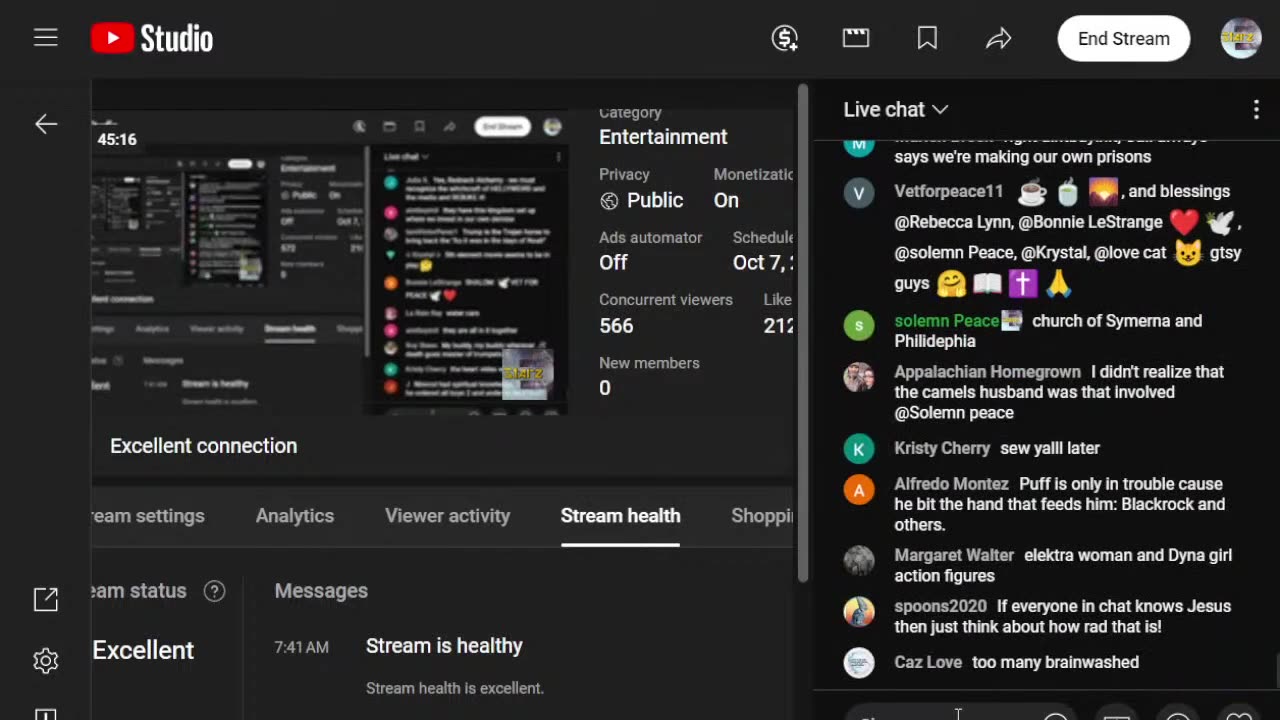The image size is (1280, 720).
Task: Open the monetization dollar icon
Action: 785,38
